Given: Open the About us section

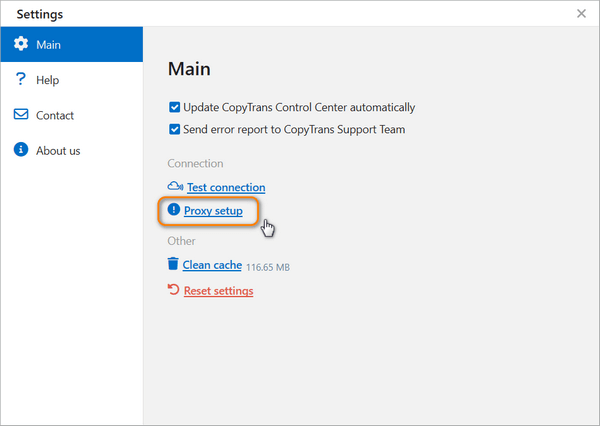Looking at the screenshot, I should [x=58, y=151].
